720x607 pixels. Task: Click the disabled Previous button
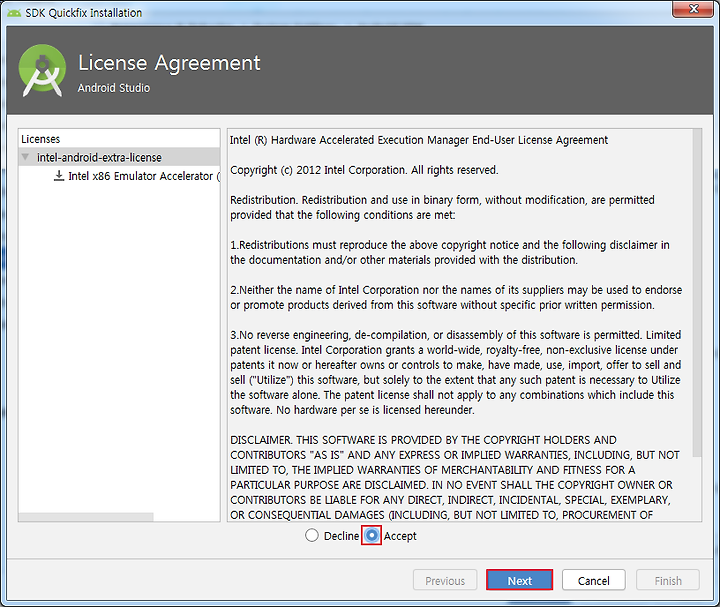click(x=445, y=580)
